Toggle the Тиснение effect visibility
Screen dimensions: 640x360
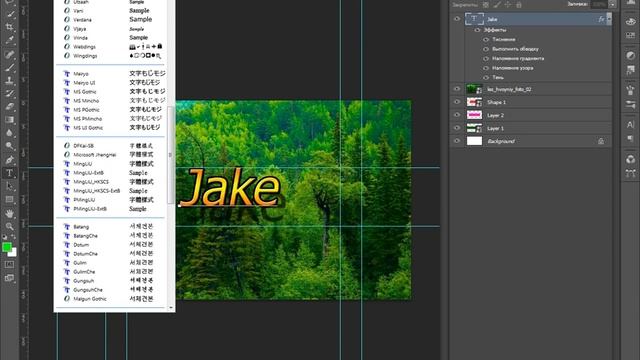486,40
